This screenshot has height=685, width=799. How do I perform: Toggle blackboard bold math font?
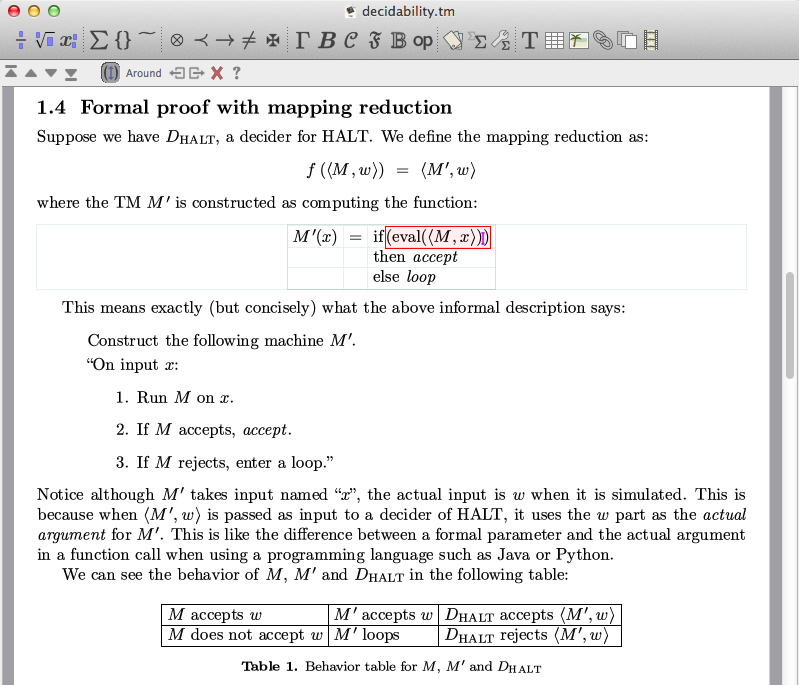[x=397, y=41]
